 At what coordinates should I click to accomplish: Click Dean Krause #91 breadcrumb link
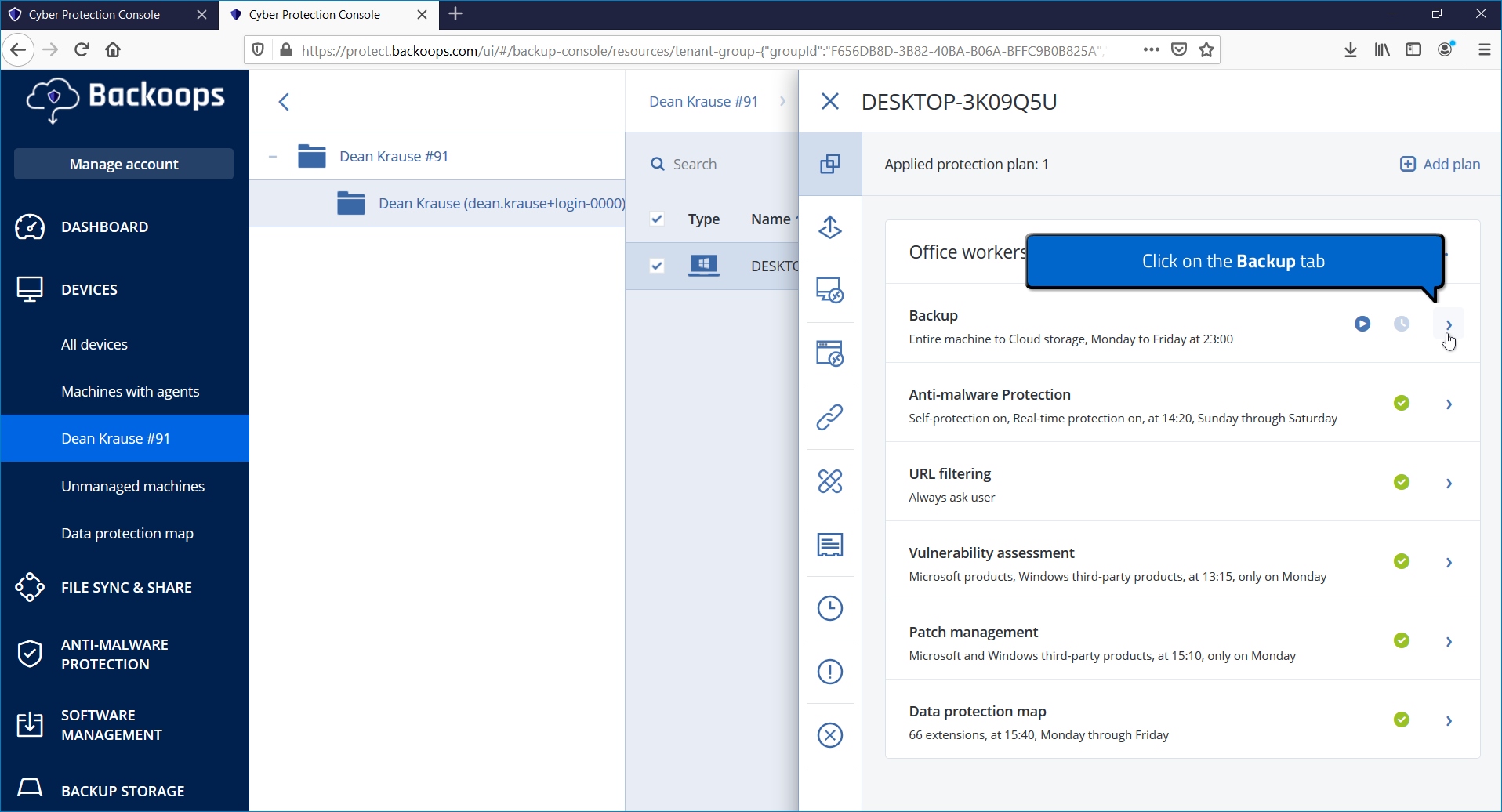703,101
